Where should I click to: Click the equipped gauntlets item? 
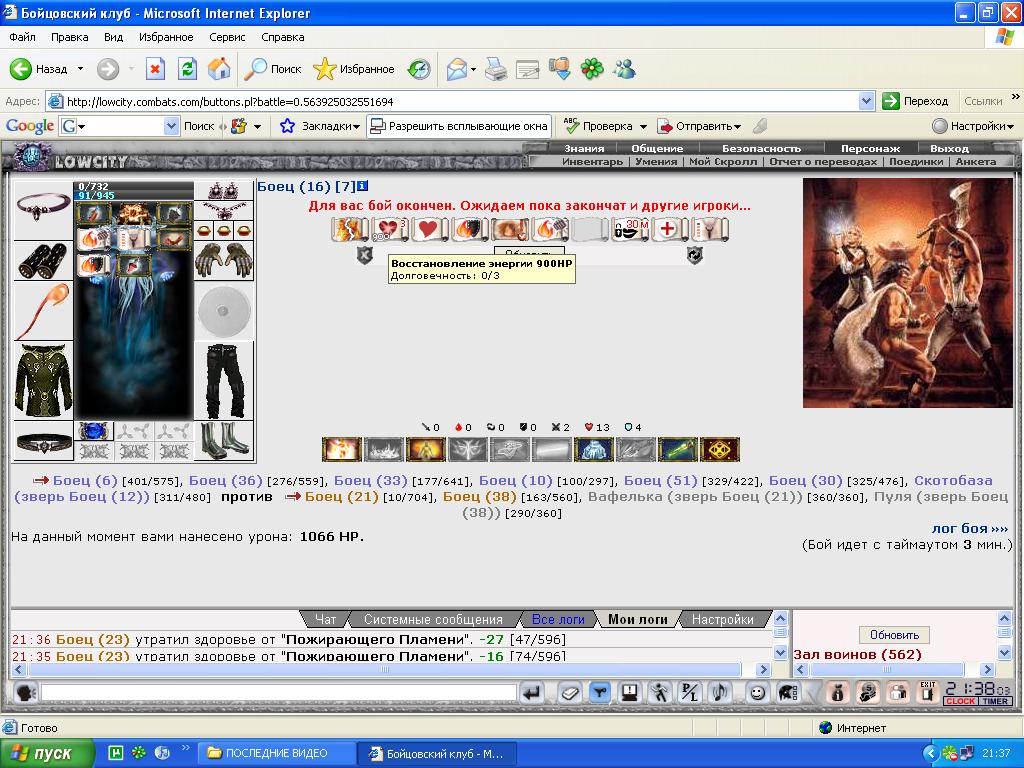pyautogui.click(x=224, y=261)
